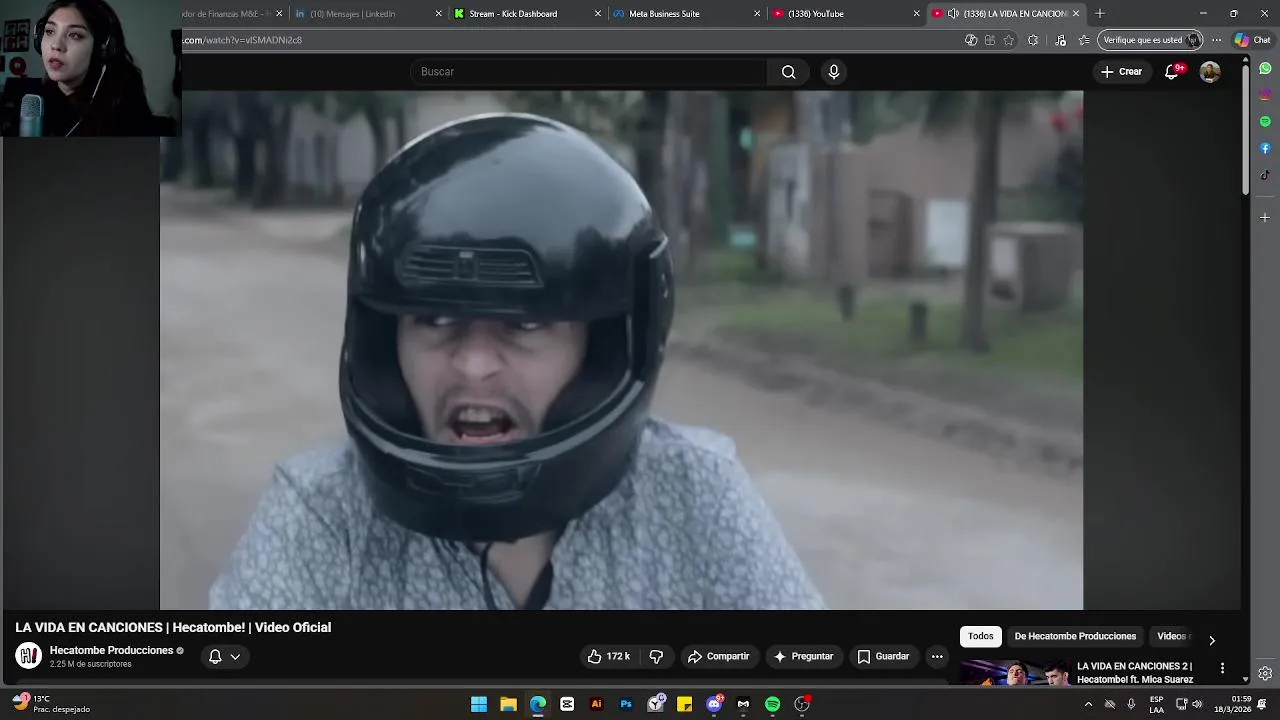This screenshot has width=1280, height=720.
Task: Open the Edge favorites list icon
Action: click(1084, 40)
